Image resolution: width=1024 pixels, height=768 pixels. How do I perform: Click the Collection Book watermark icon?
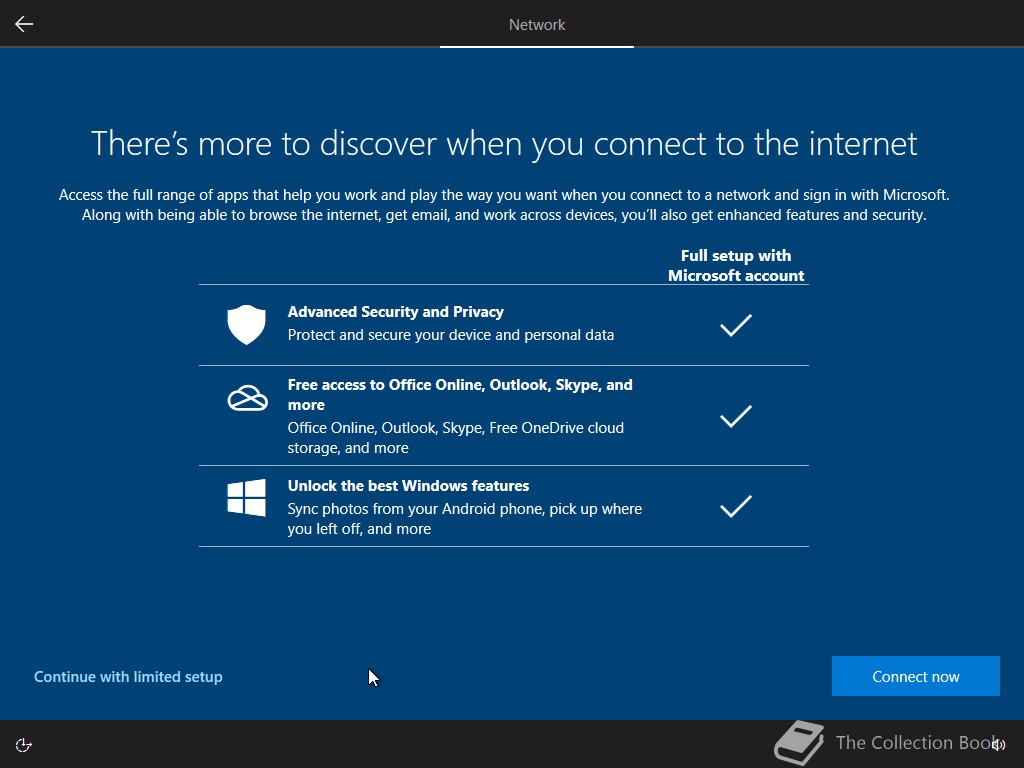coord(799,742)
